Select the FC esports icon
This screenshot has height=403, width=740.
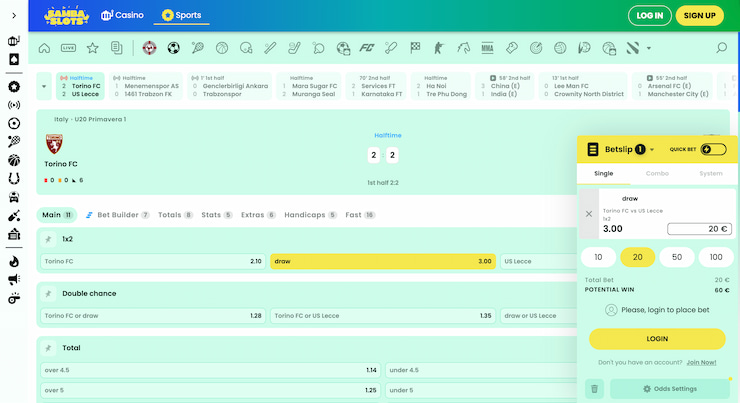[x=367, y=48]
